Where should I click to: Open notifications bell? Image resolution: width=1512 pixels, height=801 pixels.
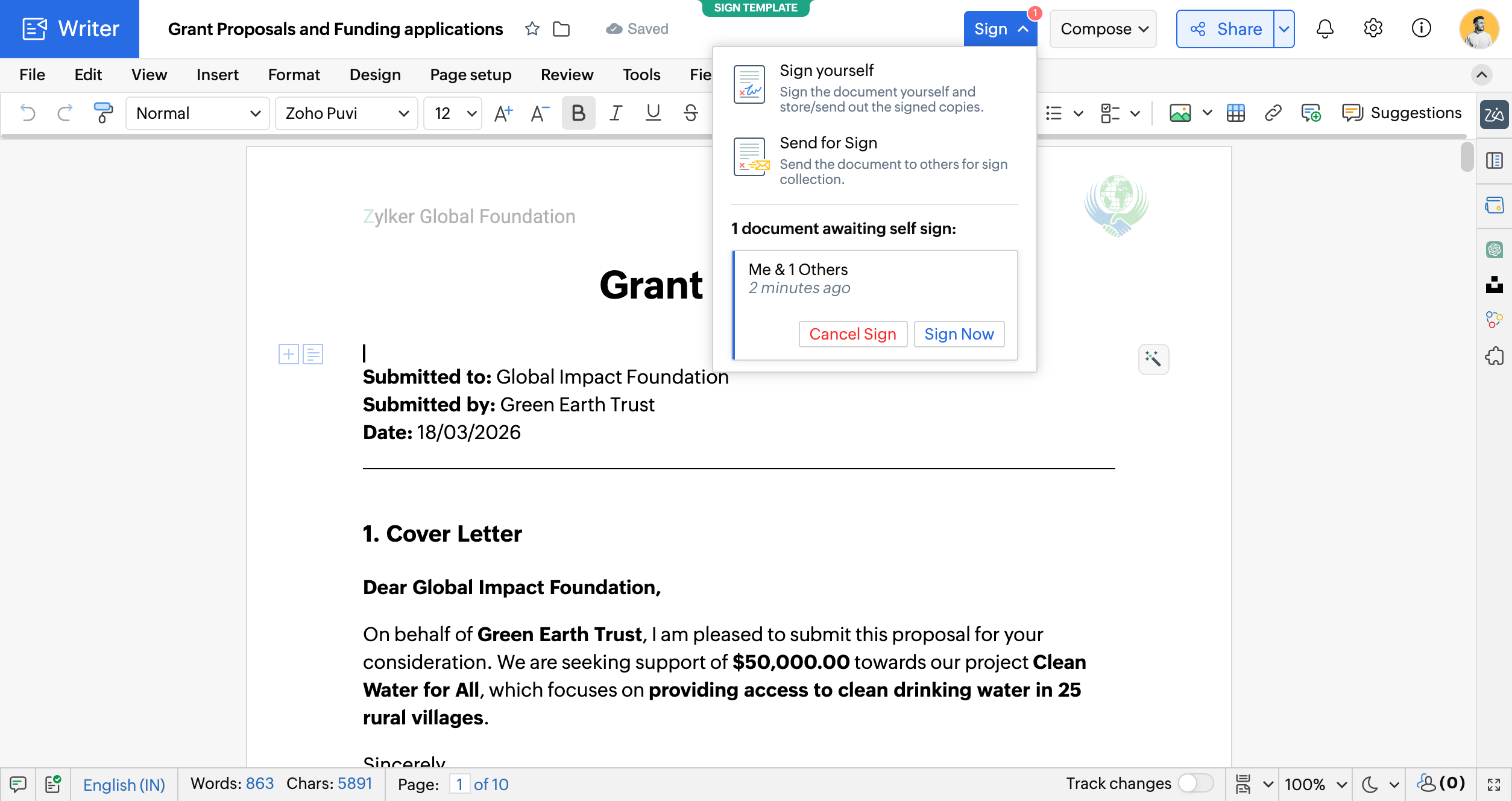[x=1325, y=29]
